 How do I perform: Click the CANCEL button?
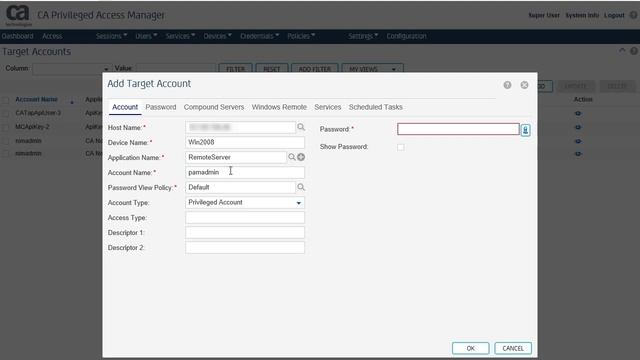coord(513,348)
